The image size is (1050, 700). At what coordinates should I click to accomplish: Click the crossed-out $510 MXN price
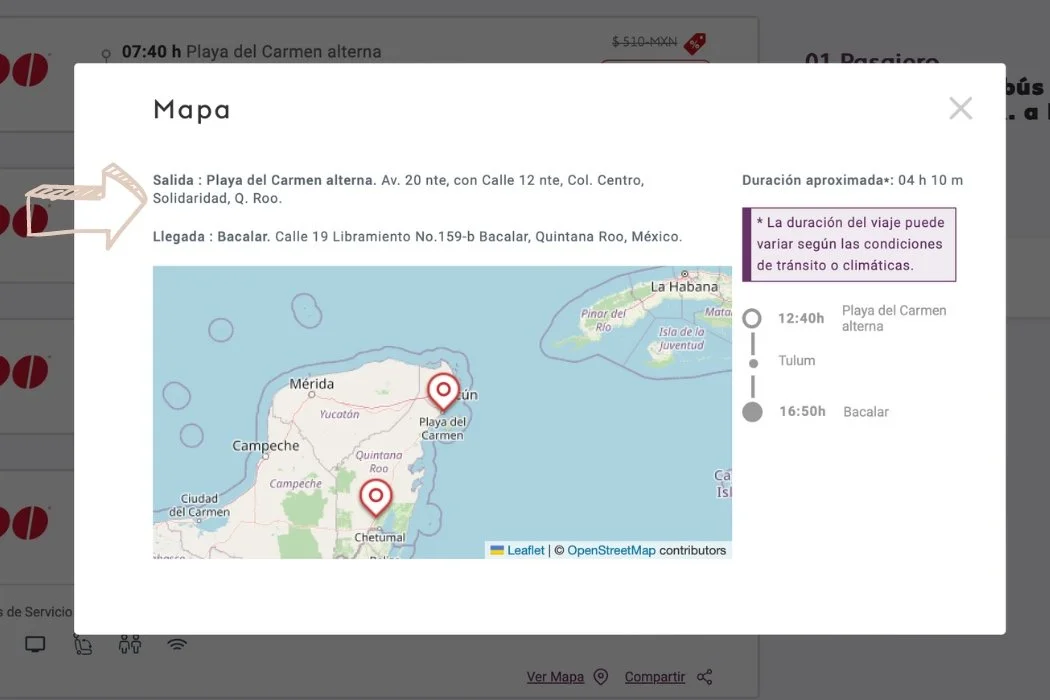point(644,42)
